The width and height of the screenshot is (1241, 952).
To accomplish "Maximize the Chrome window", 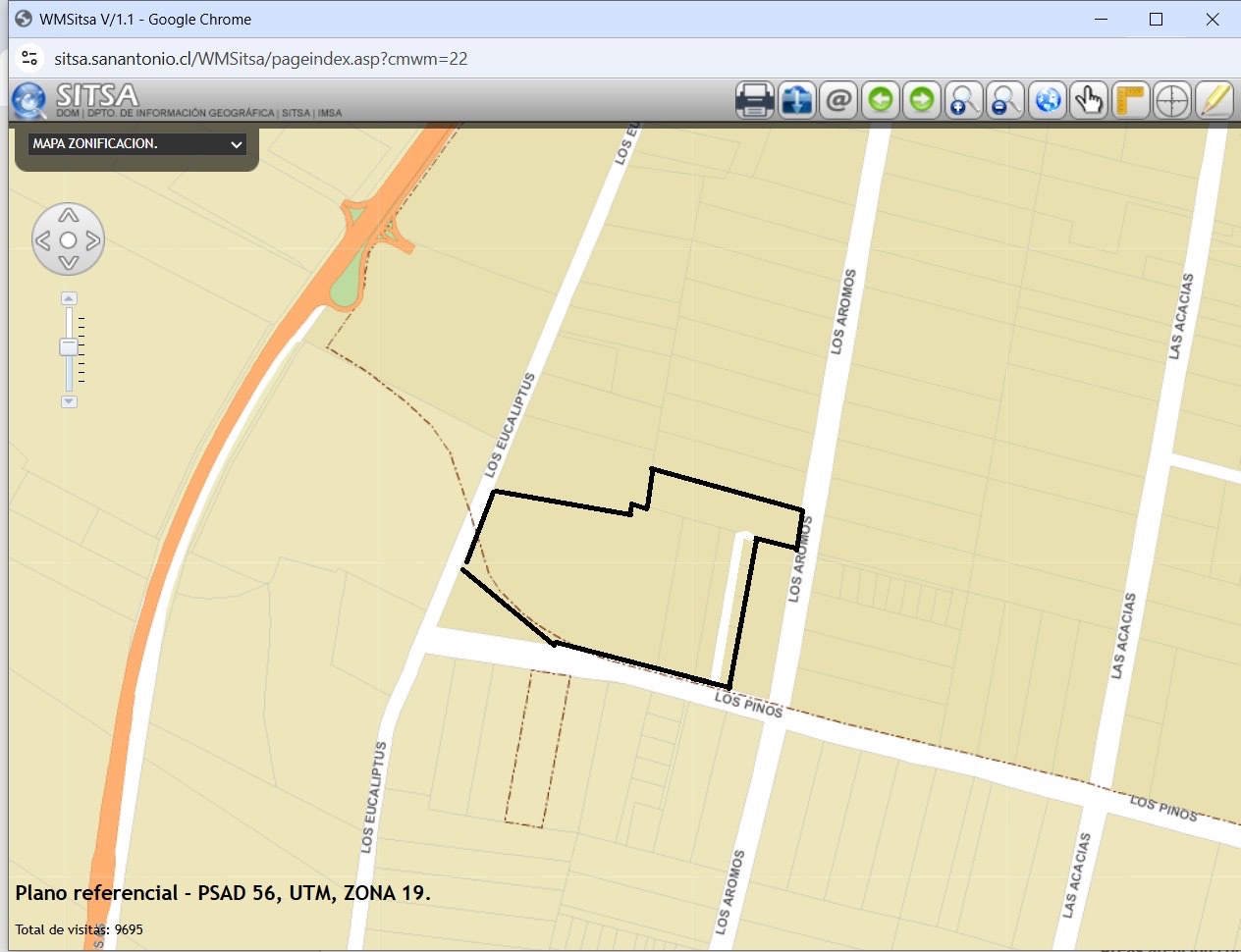I will point(1157,20).
